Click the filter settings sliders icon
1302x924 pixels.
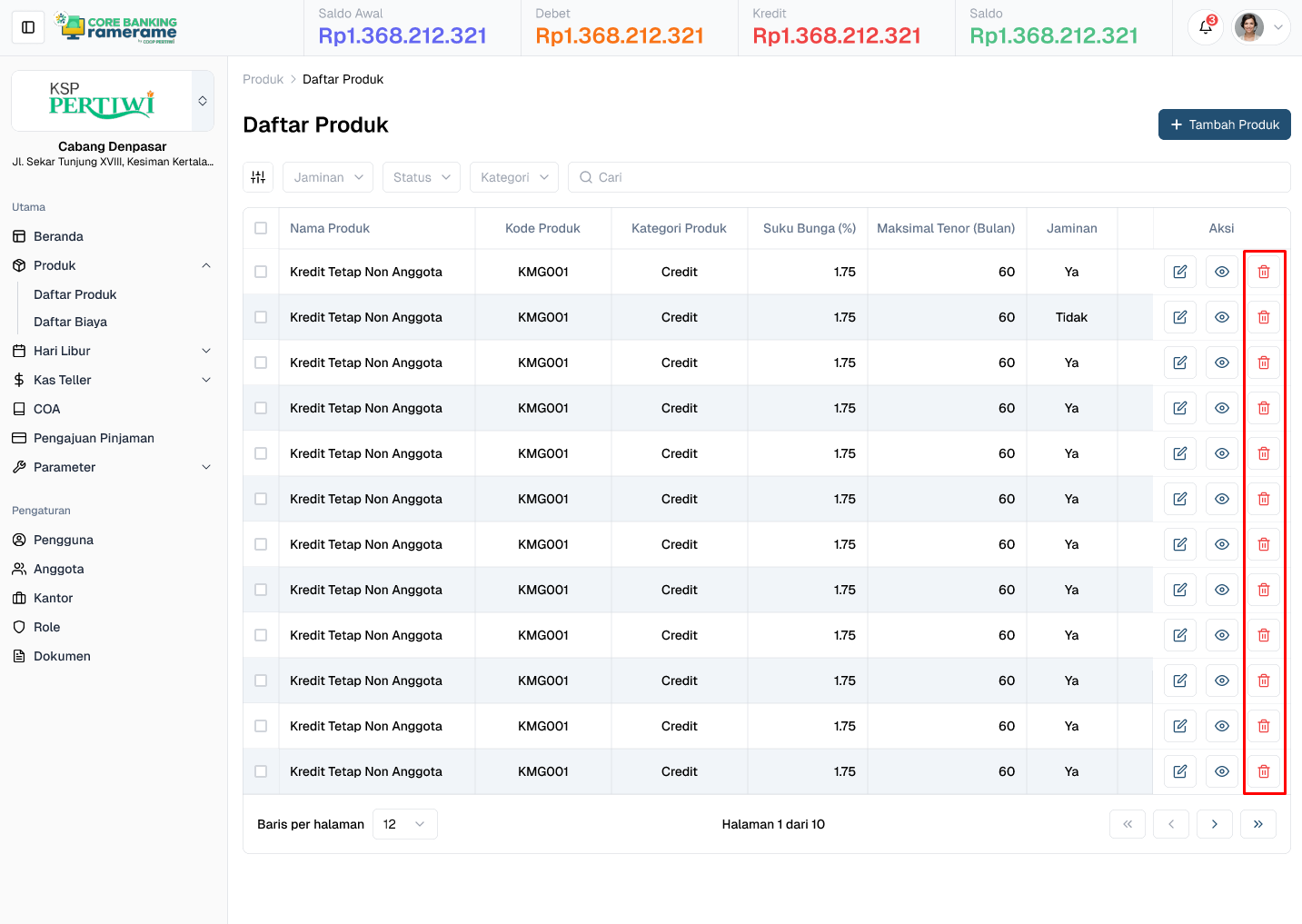[258, 177]
